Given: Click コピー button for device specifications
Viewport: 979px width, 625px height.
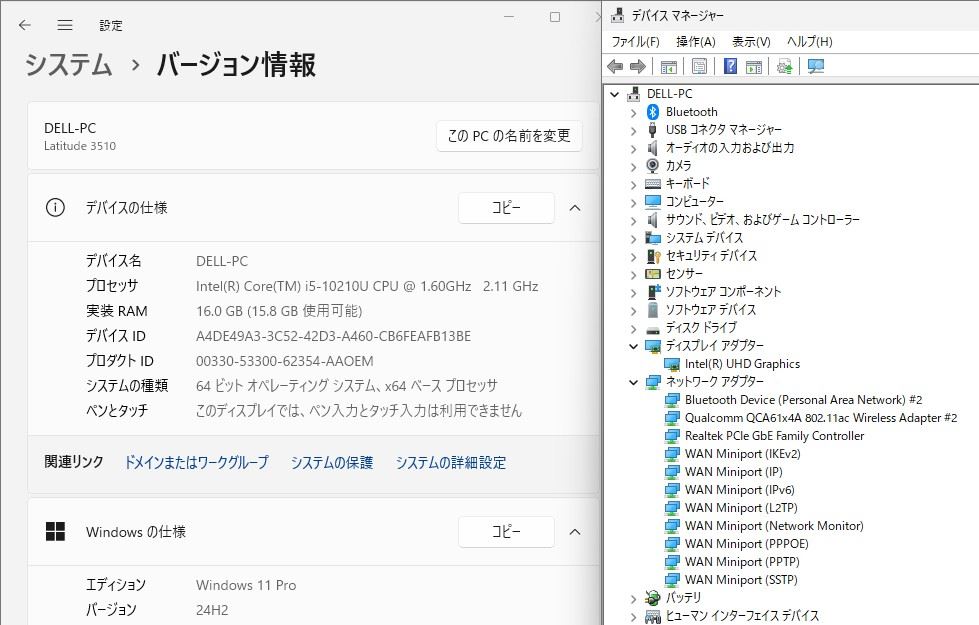Looking at the screenshot, I should pyautogui.click(x=506, y=208).
